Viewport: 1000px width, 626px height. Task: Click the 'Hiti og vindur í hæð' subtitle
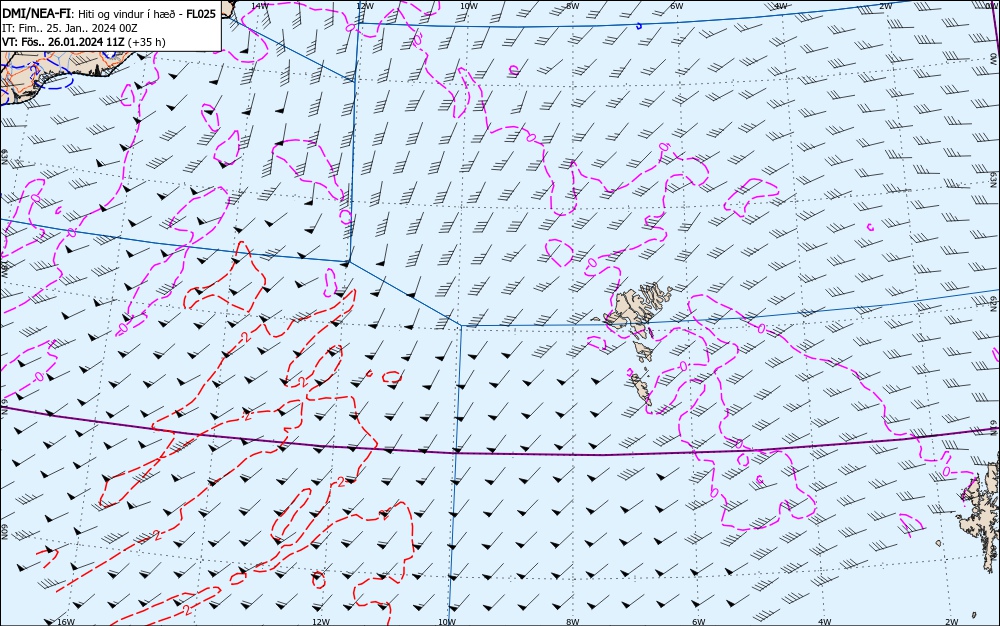pyautogui.click(x=128, y=14)
